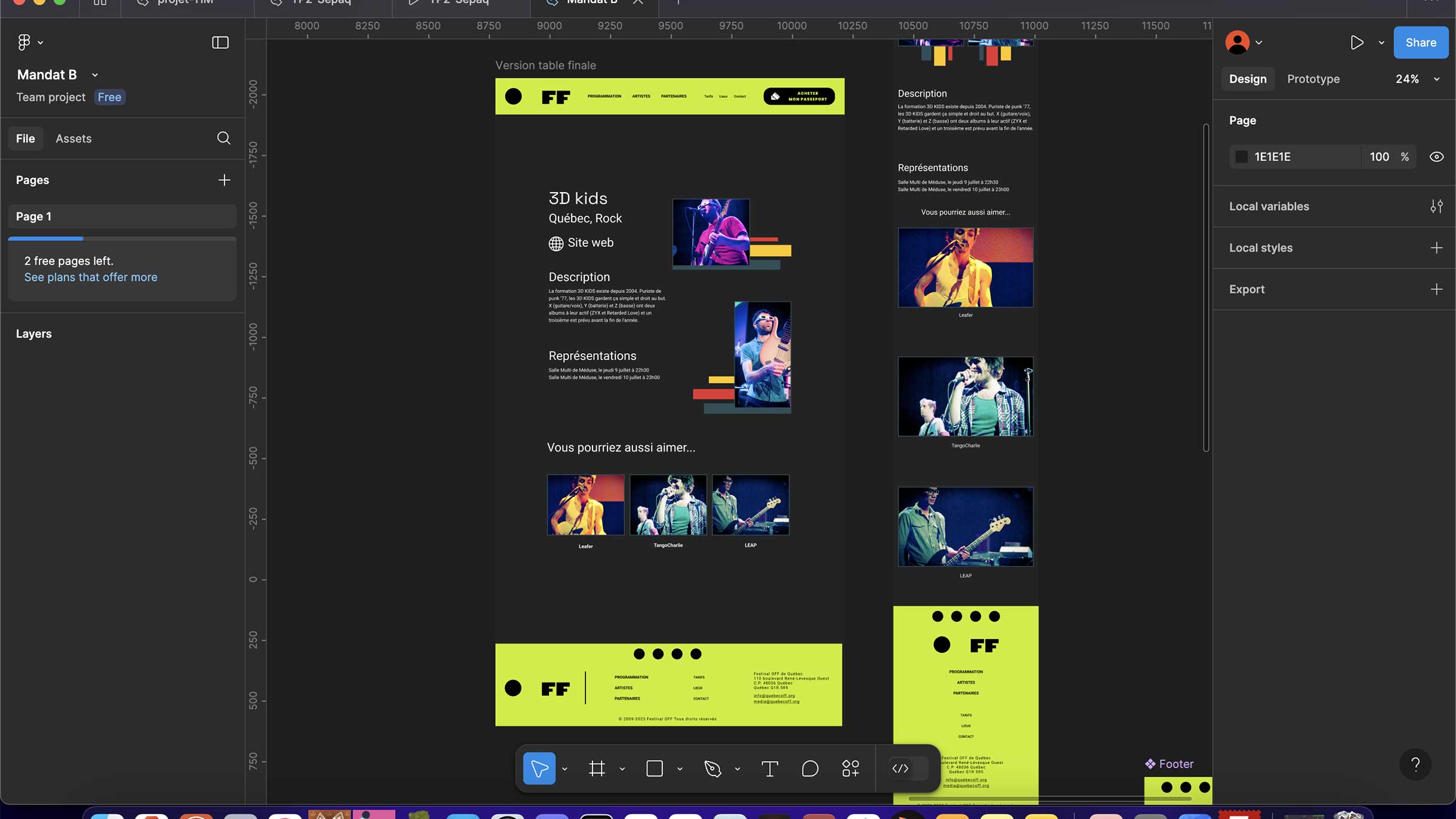Select the Rectangle shape tool
Viewport: 1456px width, 819px height.
(655, 768)
